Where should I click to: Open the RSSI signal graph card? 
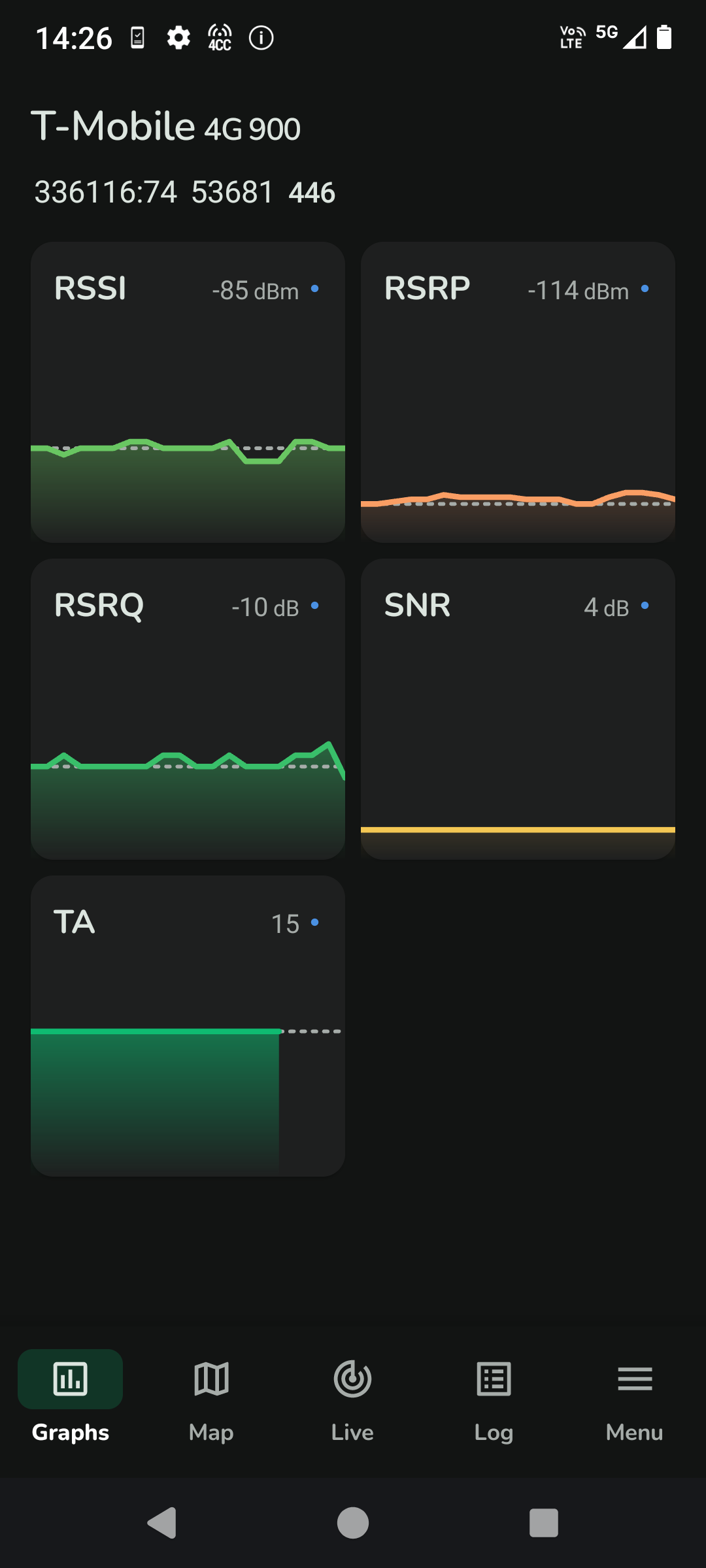pyautogui.click(x=188, y=392)
